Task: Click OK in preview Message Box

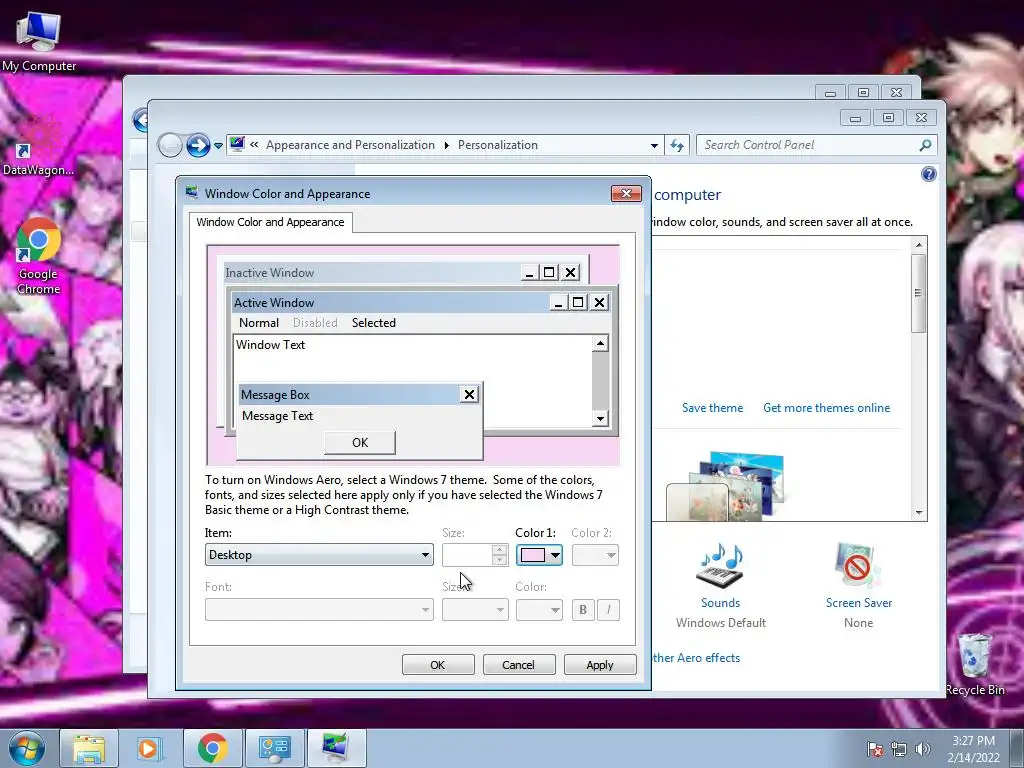Action: pos(360,442)
